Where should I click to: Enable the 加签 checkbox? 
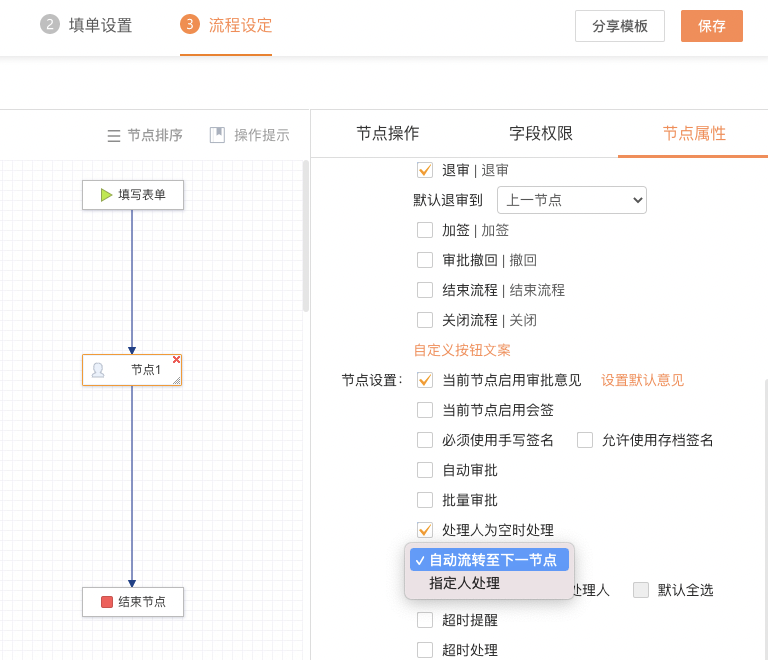[425, 230]
